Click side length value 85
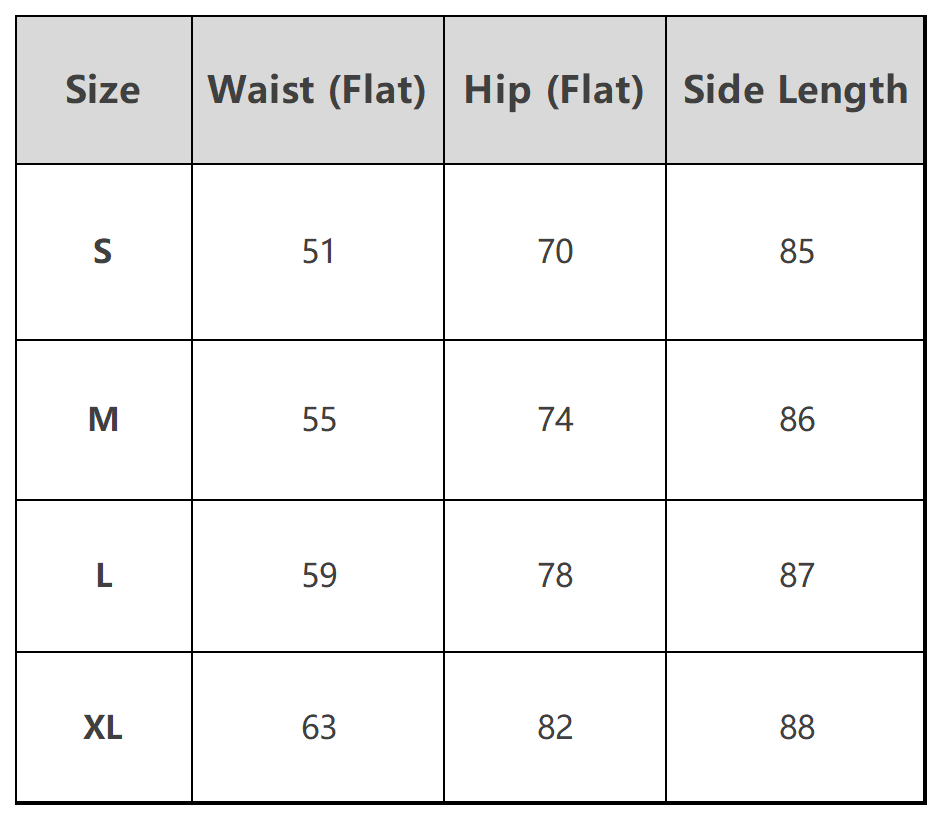The width and height of the screenshot is (942, 820). [x=797, y=251]
